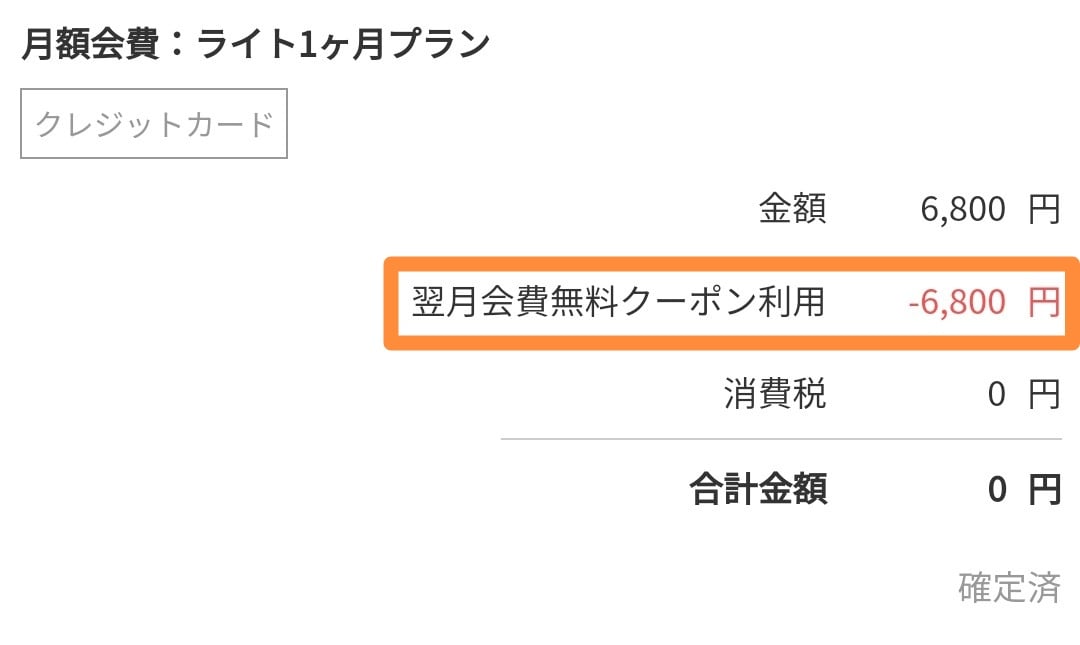This screenshot has height=645, width=1080.
Task: Click the yen symbol in the 金額 row
Action: (x=1043, y=210)
